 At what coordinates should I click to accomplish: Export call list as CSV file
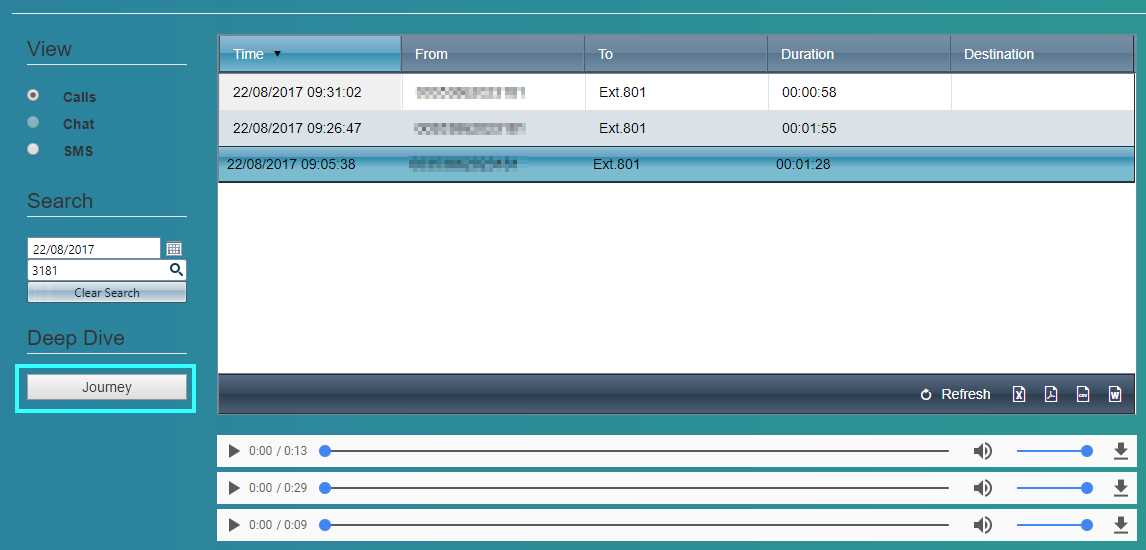pos(1082,394)
